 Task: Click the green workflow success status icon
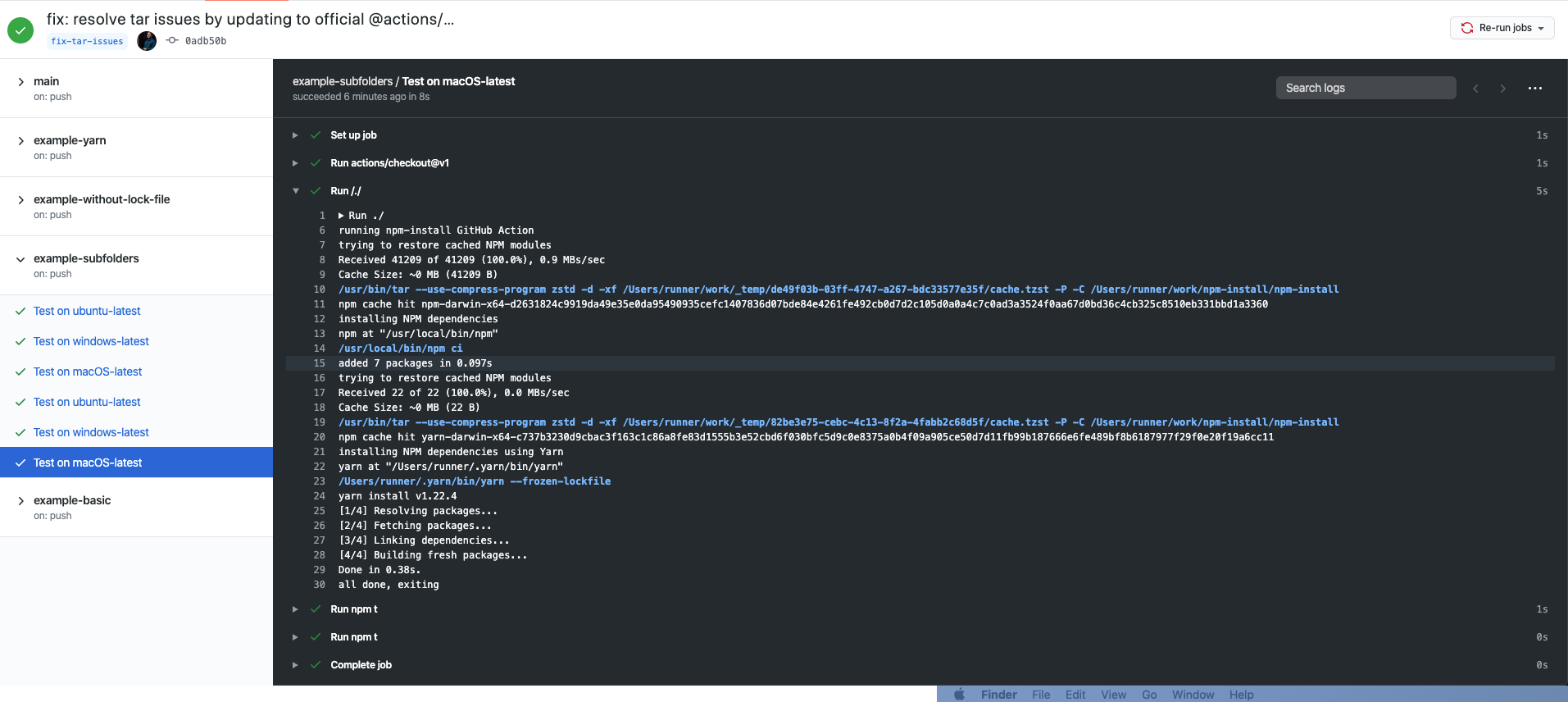(20, 30)
